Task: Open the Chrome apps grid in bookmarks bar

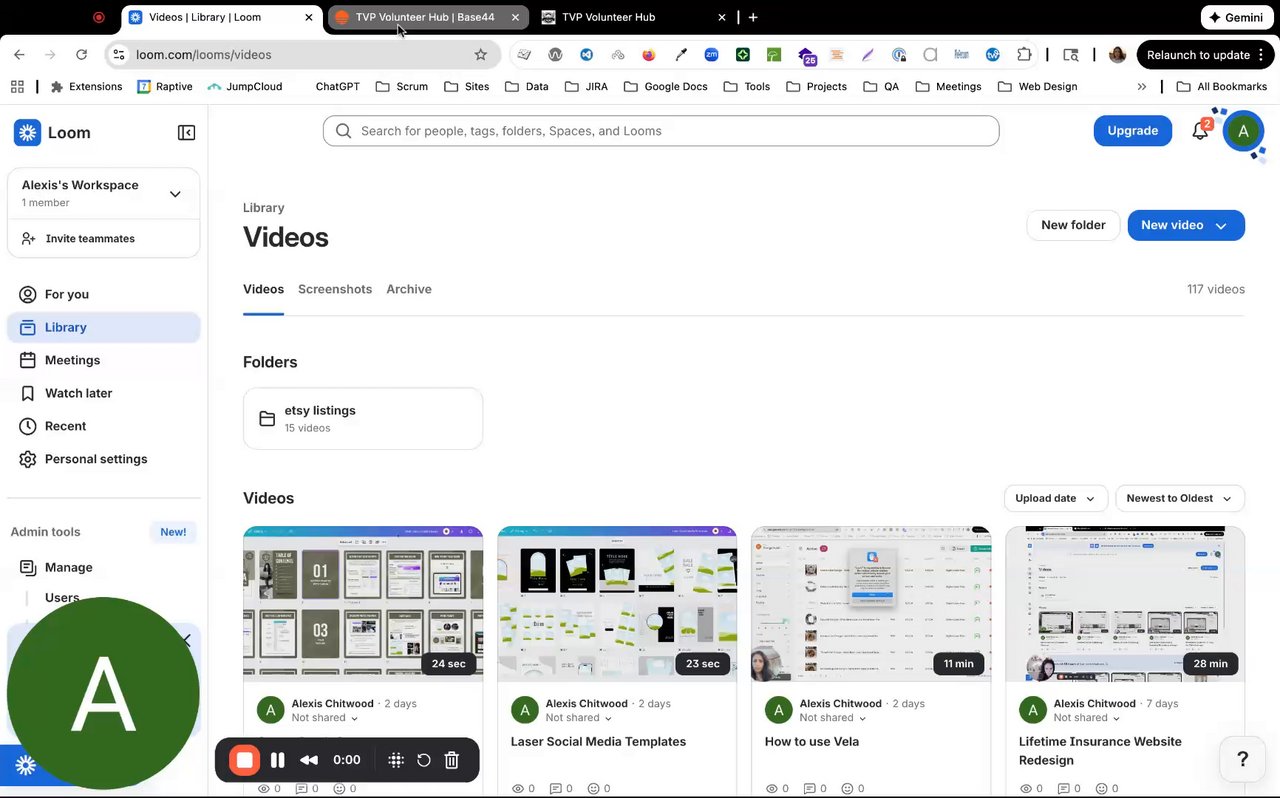Action: [x=17, y=87]
